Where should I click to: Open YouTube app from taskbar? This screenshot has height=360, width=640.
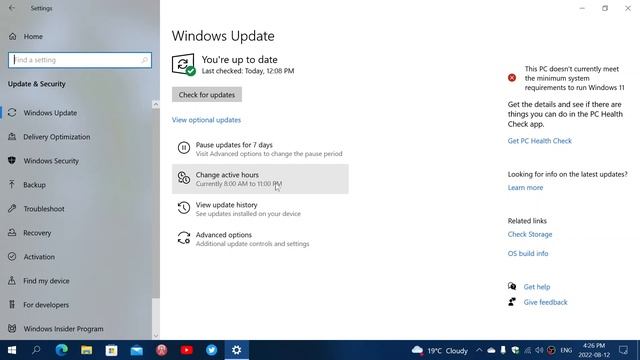pyautogui.click(x=187, y=350)
